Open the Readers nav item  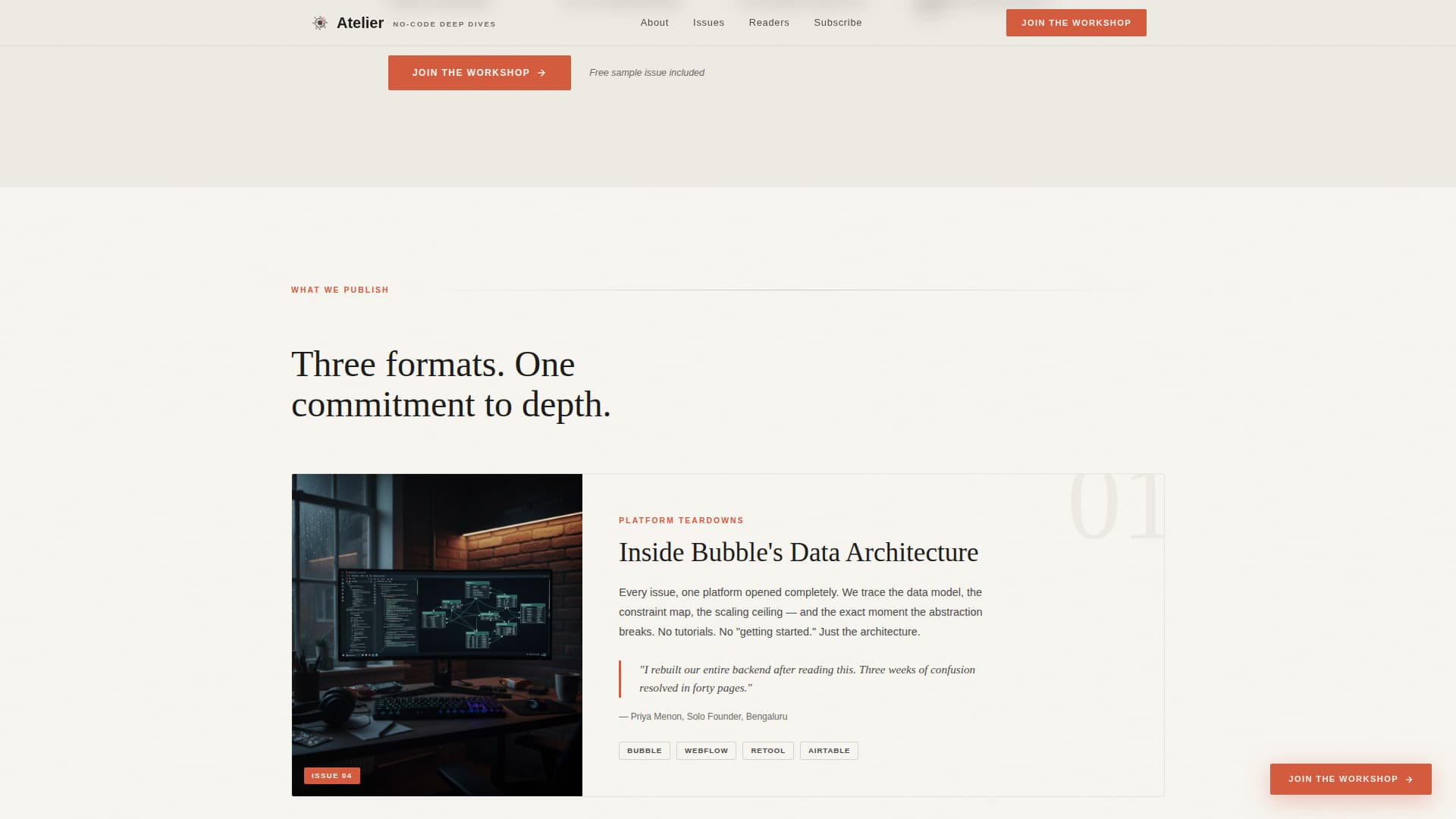769,23
